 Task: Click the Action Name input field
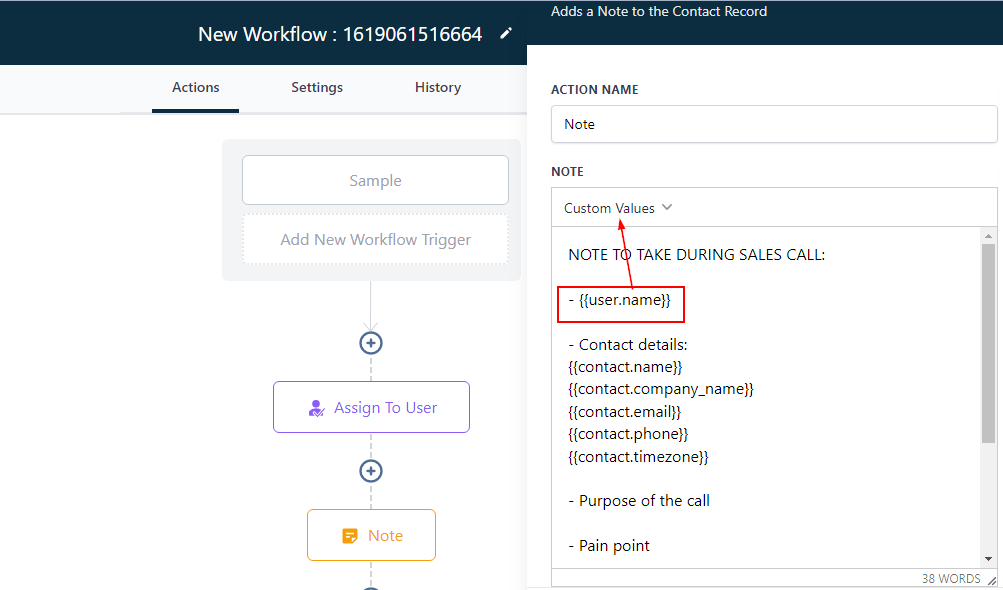773,125
